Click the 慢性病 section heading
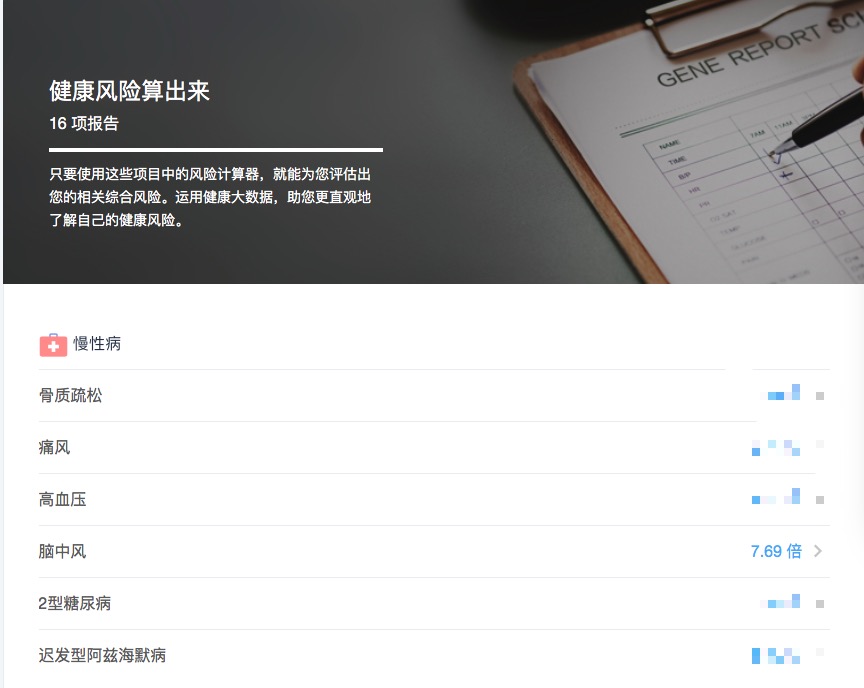Image resolution: width=864 pixels, height=688 pixels. coord(97,344)
